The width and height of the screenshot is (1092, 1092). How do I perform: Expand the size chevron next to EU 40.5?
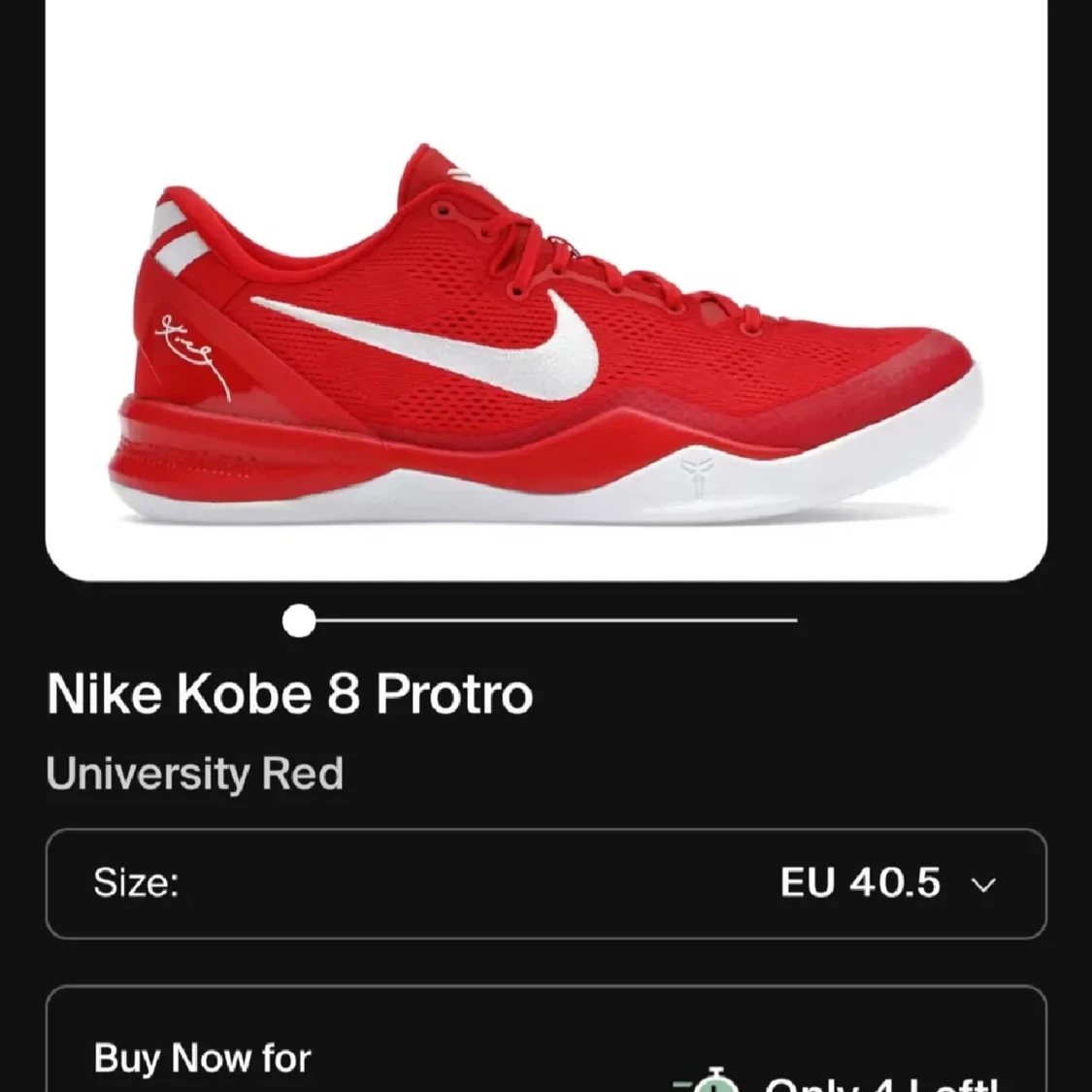pos(983,884)
